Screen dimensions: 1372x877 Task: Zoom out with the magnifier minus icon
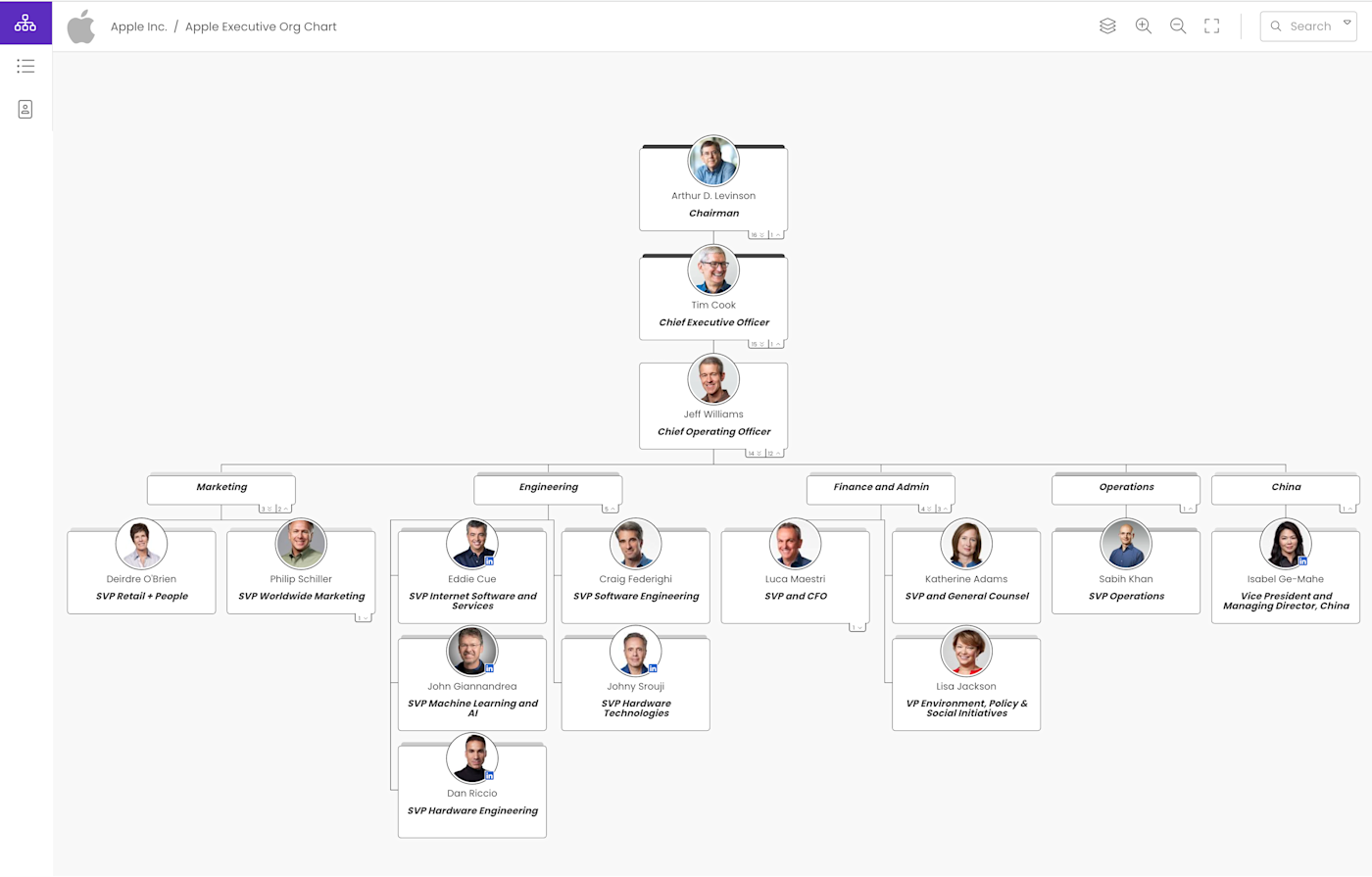pyautogui.click(x=1178, y=26)
